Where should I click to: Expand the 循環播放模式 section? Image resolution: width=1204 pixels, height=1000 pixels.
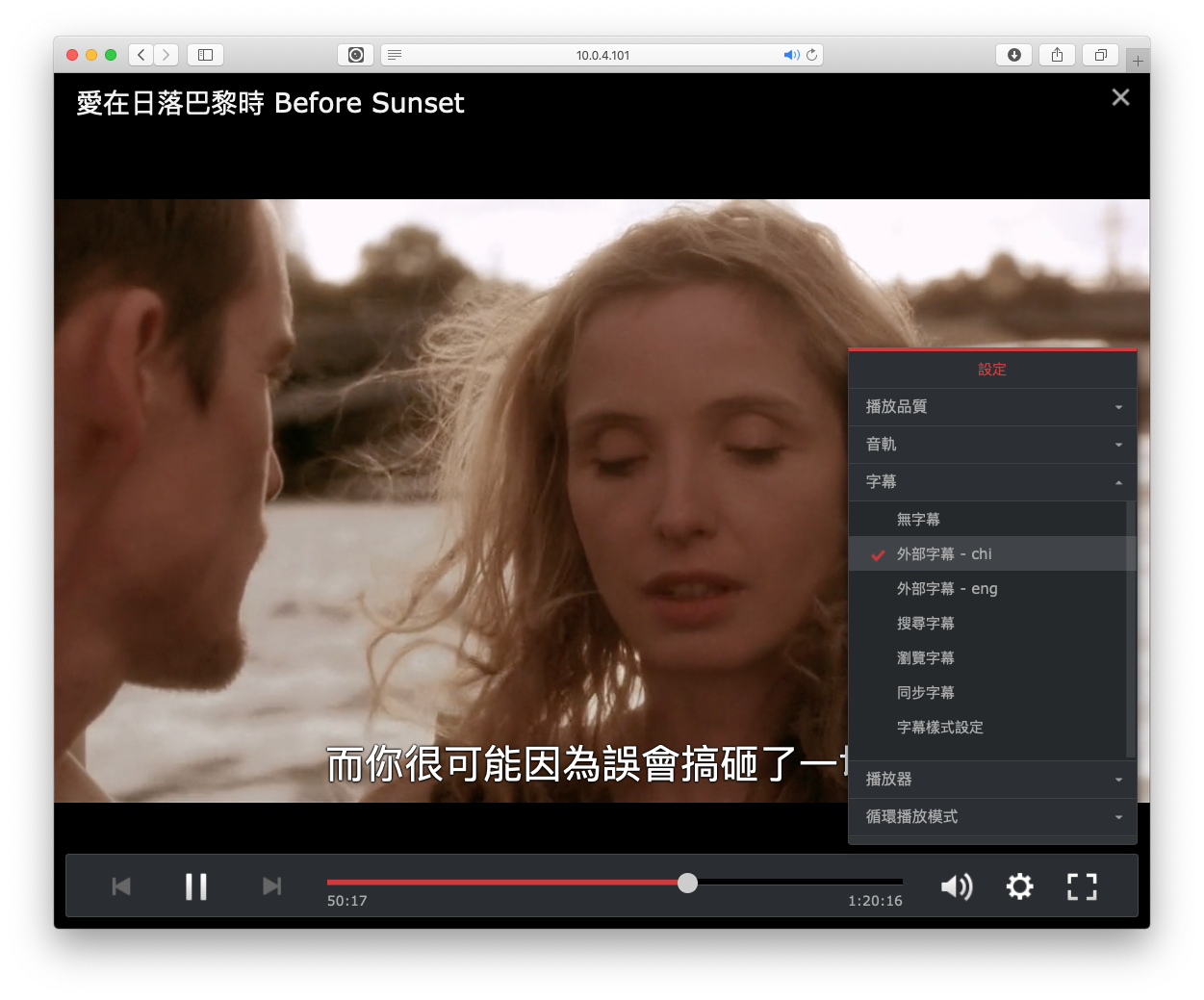click(x=992, y=817)
